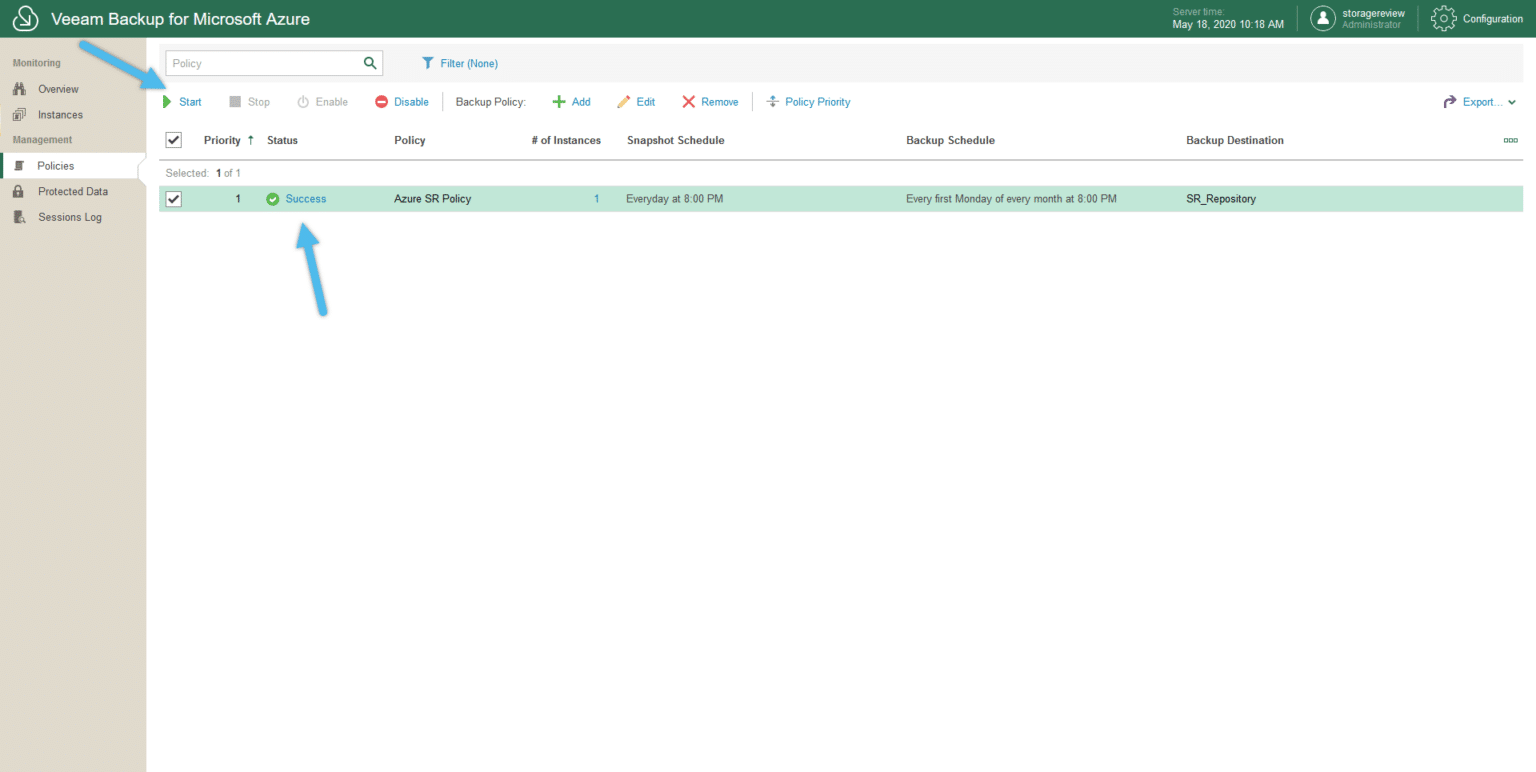
Task: Toggle the select-all header checkbox
Action: tap(173, 140)
